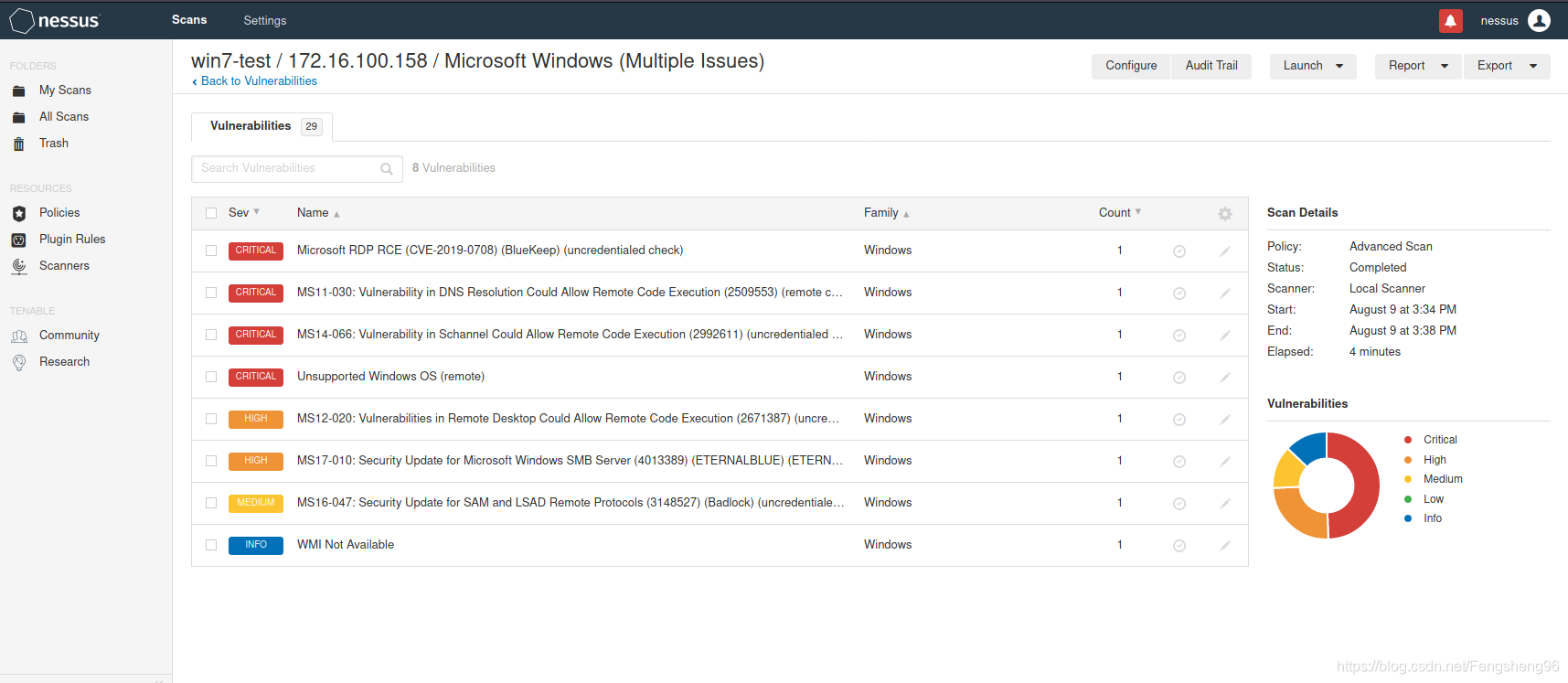Screen dimensions: 1568x683
Task: Click the My Scans folder icon
Action: tap(19, 91)
